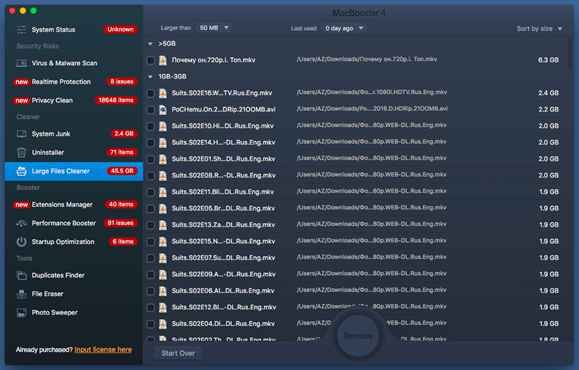Click the new badge beside Privacy Clean

[21, 100]
